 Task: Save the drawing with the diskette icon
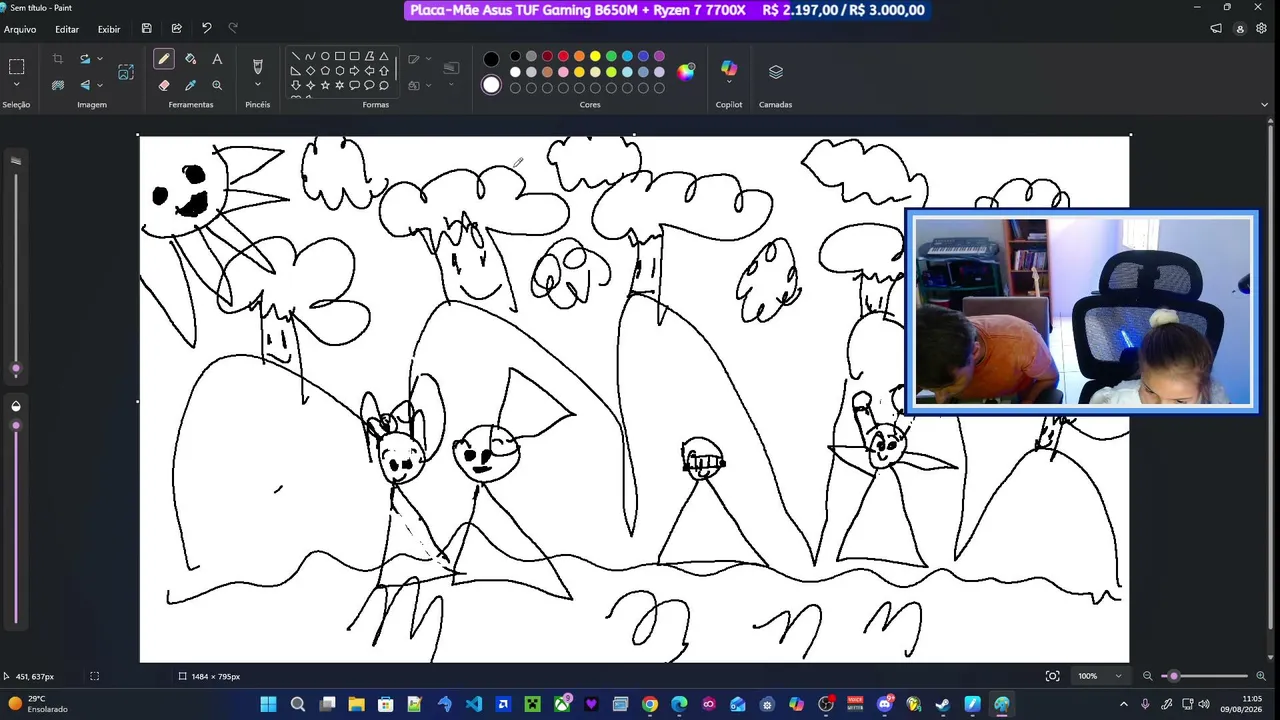point(147,29)
